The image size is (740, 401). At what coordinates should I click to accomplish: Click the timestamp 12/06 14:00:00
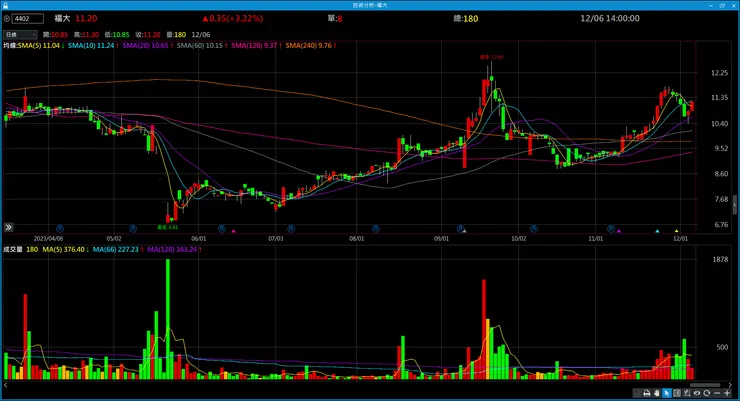point(610,18)
